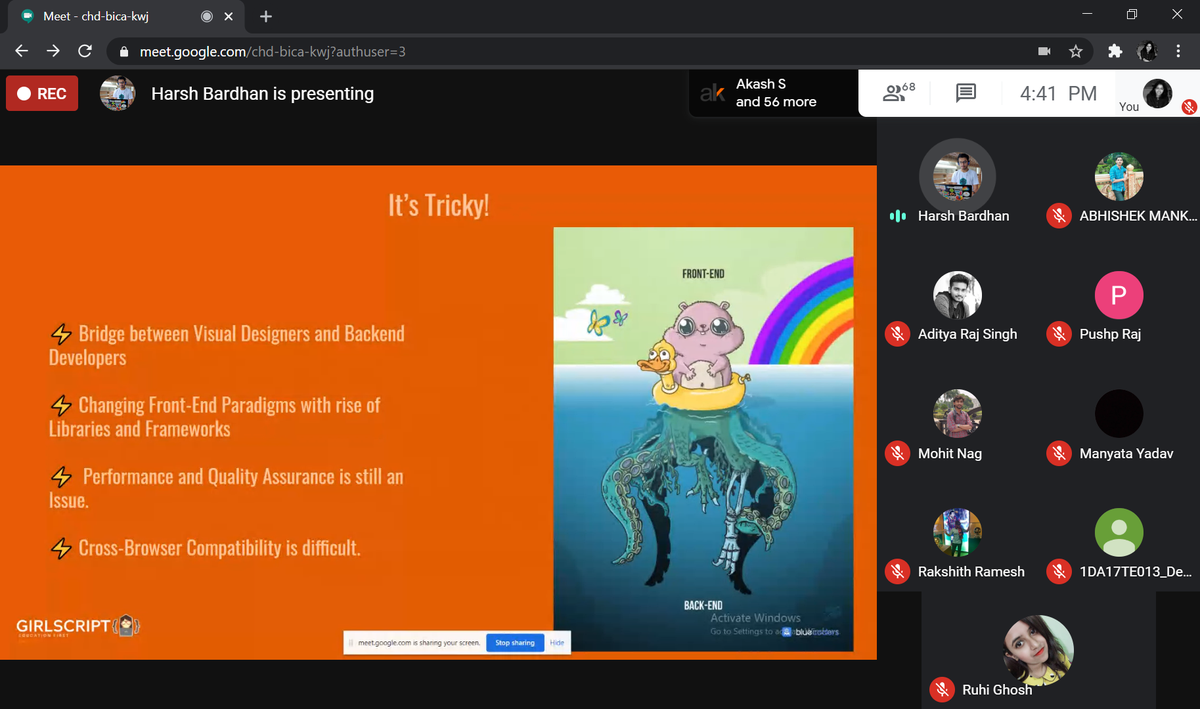Select Aditya Raj Singh's avatar
The height and width of the screenshot is (709, 1200).
(957, 295)
